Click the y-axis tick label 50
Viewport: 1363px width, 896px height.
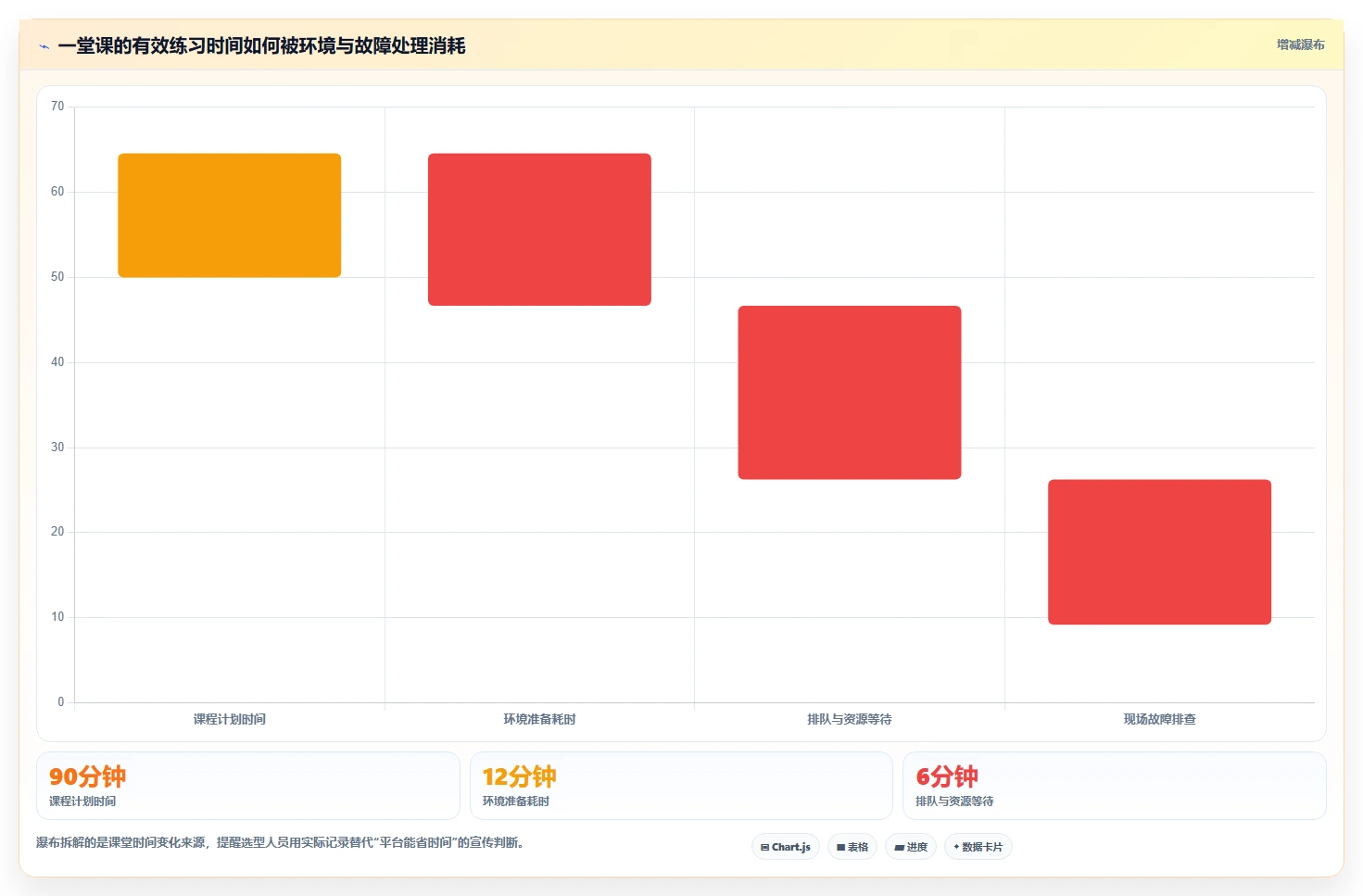57,277
